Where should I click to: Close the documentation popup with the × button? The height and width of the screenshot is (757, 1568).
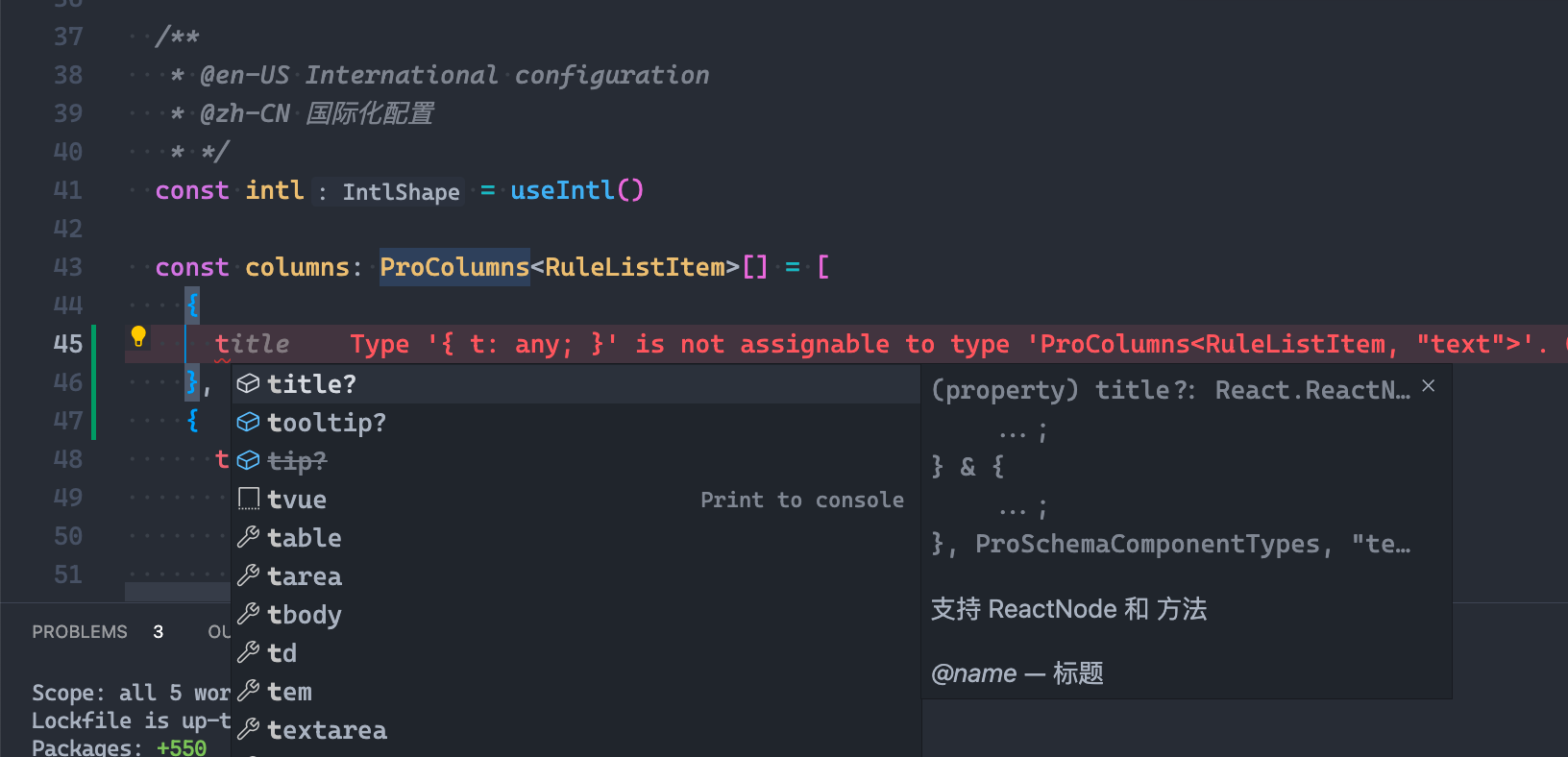(x=1428, y=384)
